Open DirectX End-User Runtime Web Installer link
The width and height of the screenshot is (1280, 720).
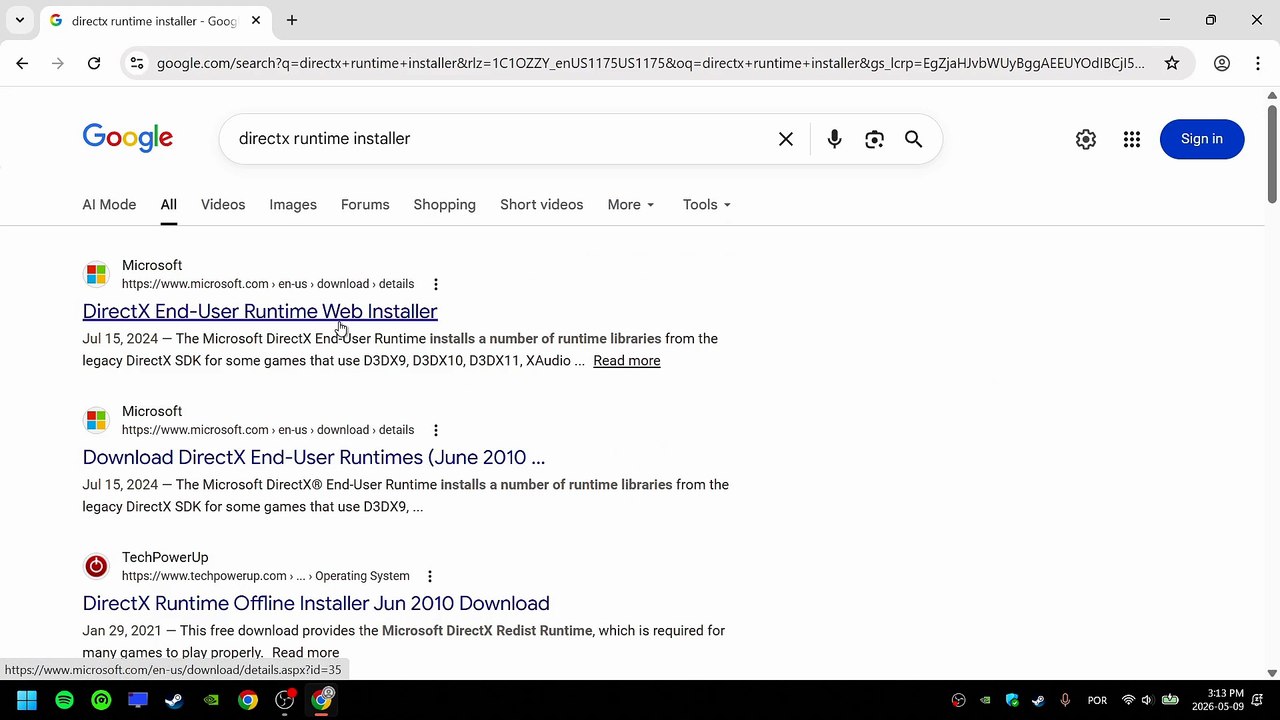click(260, 311)
